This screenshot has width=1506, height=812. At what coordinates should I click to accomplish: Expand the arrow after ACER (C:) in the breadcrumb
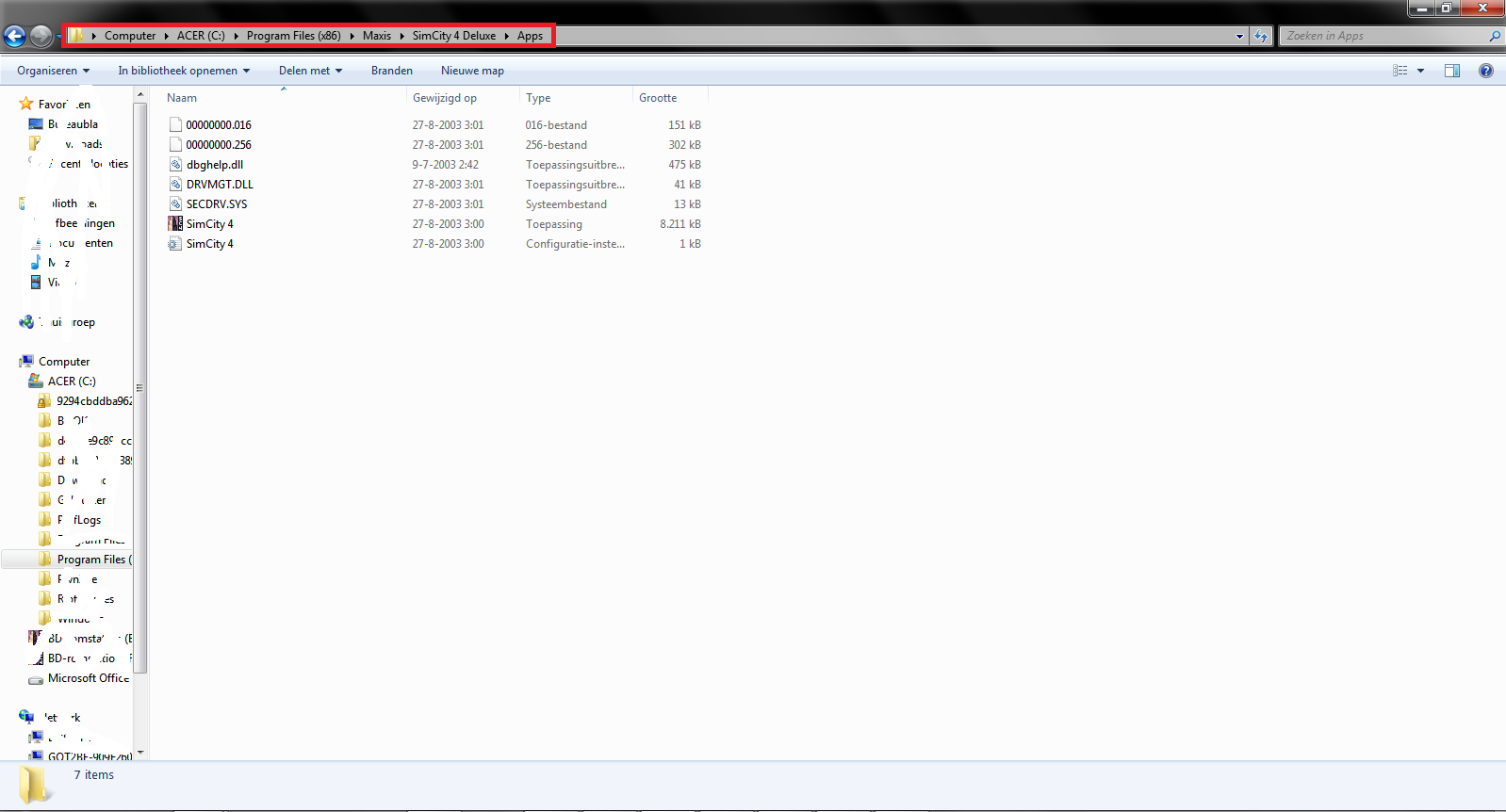coord(237,36)
